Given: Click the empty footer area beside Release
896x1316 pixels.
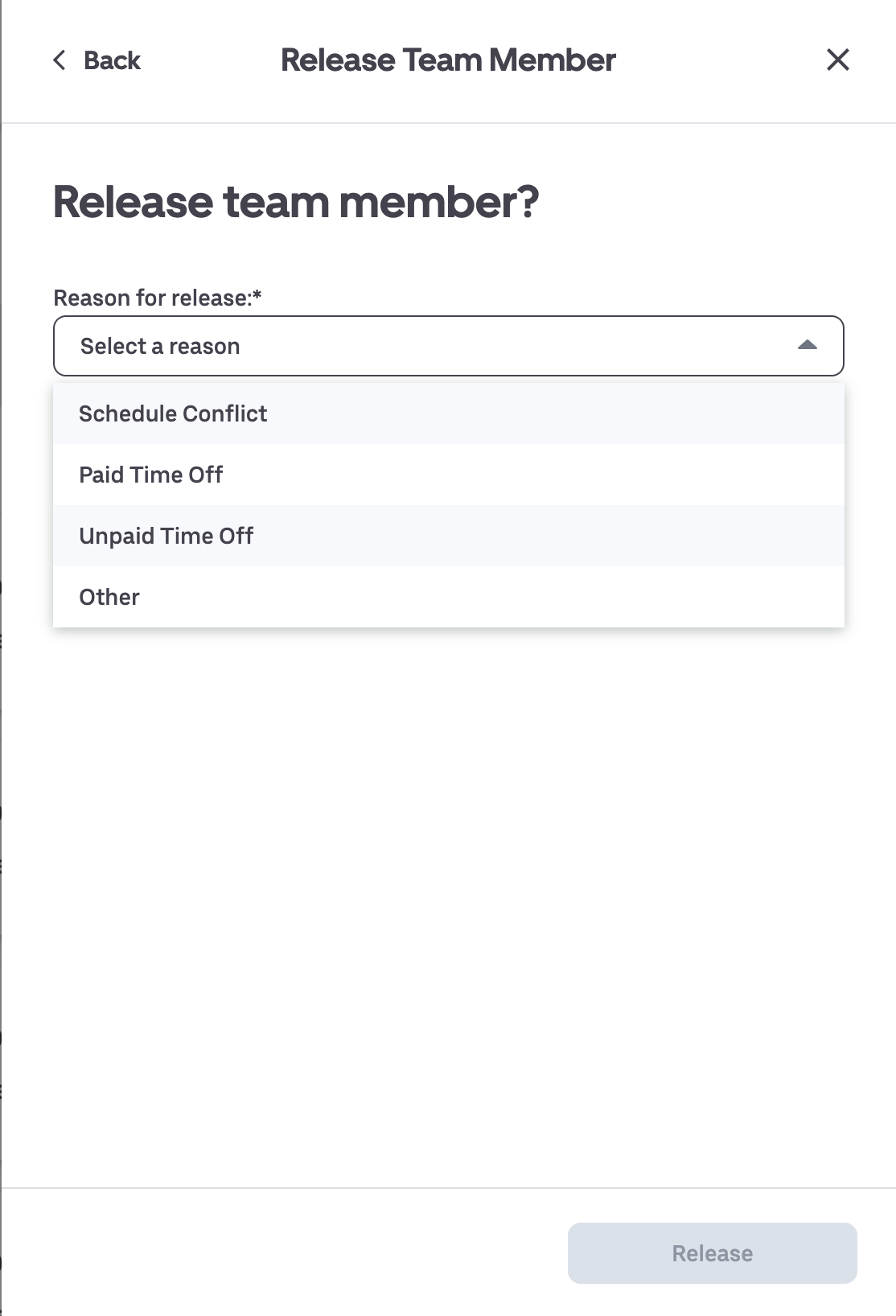Looking at the screenshot, I should 282,1252.
